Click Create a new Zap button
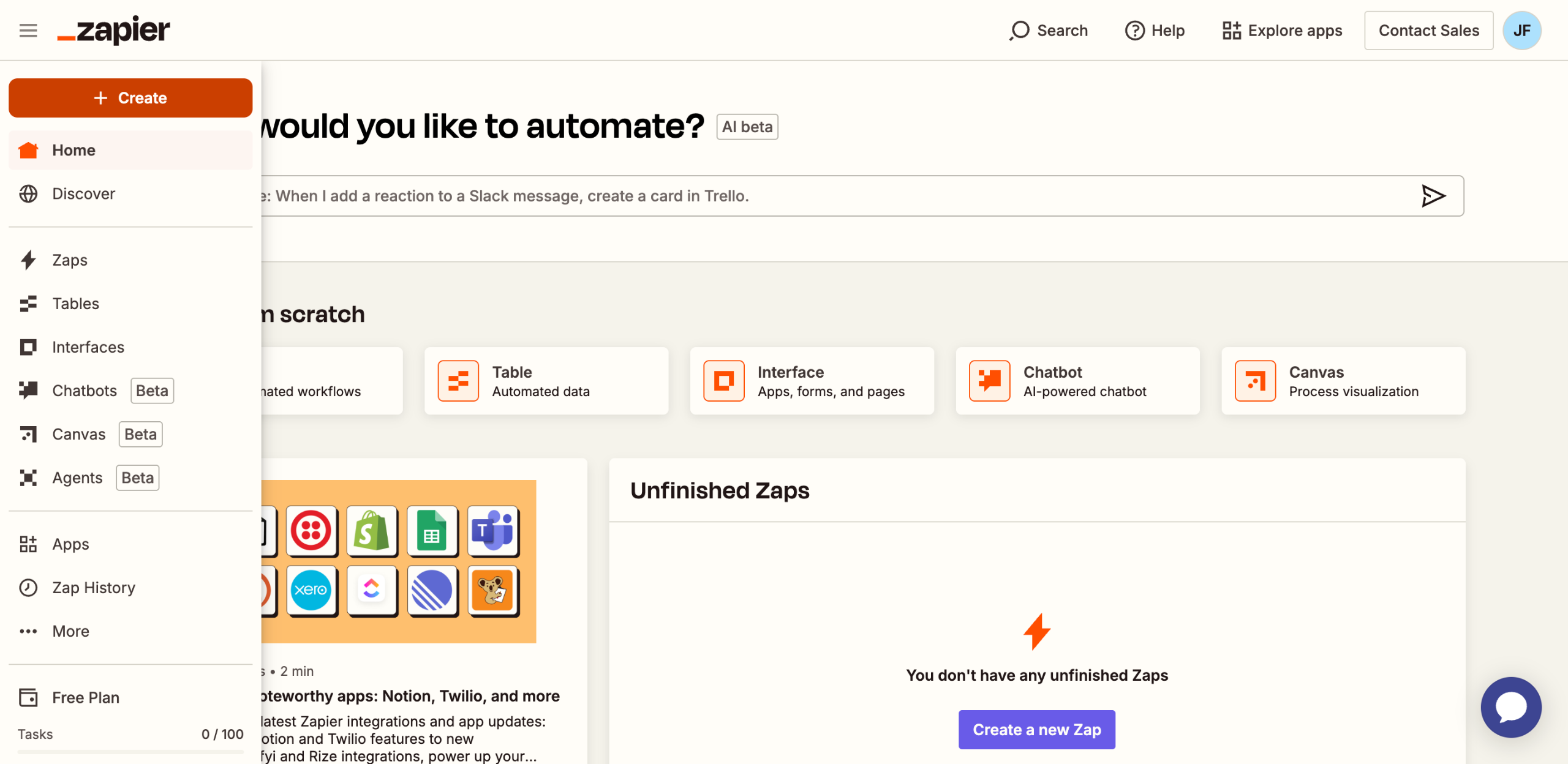This screenshot has height=764, width=1568. [x=1036, y=730]
